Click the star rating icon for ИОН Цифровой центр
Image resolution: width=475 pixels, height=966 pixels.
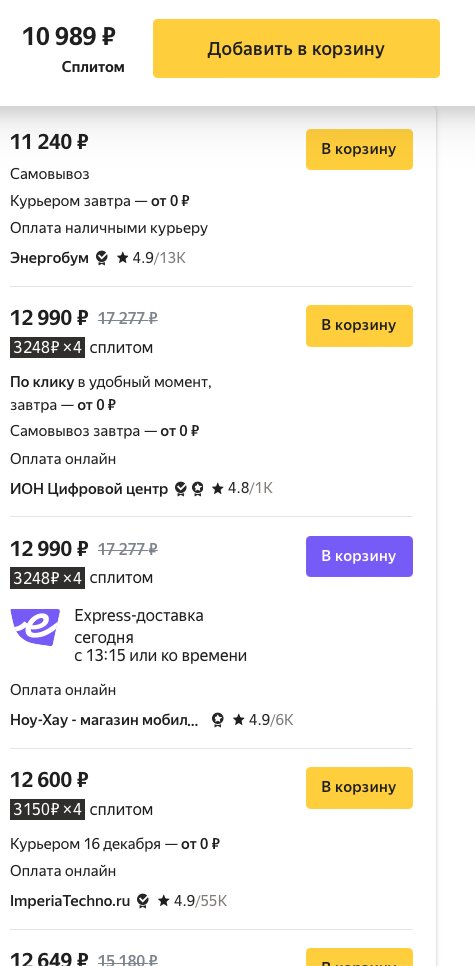coord(218,489)
